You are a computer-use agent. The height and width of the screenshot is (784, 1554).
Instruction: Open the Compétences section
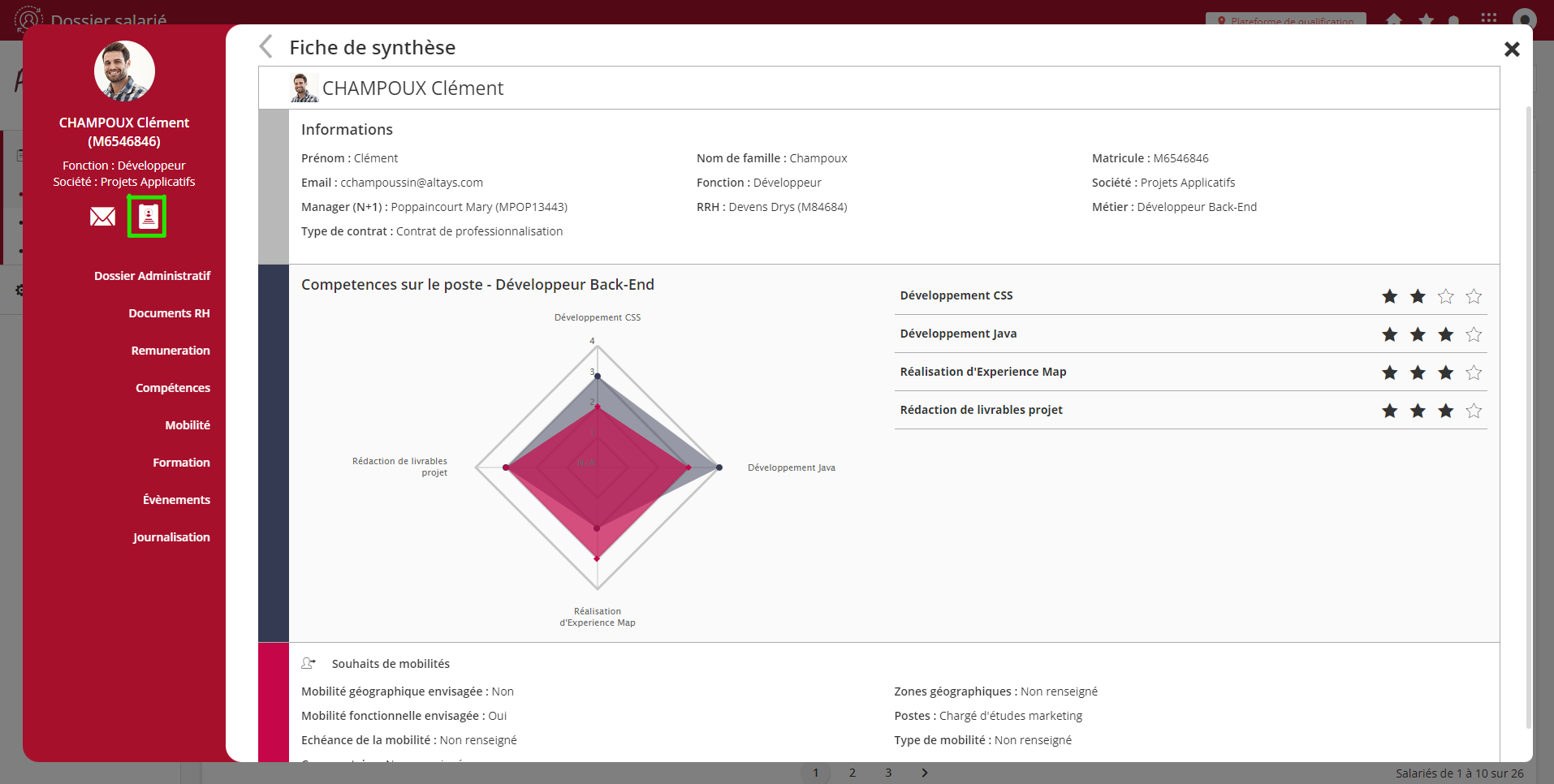click(172, 388)
